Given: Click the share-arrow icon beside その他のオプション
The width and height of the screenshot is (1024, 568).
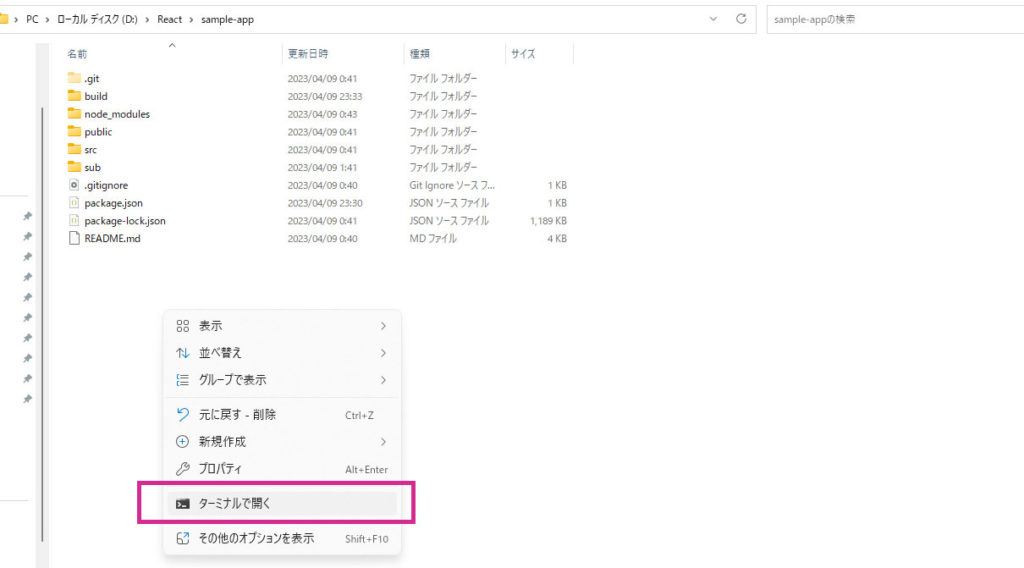Looking at the screenshot, I should point(182,538).
